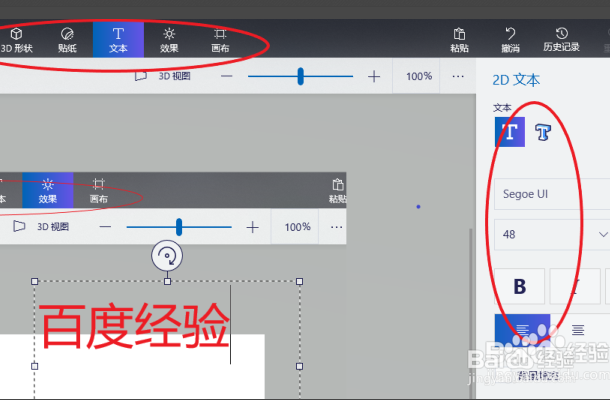Open the 历史记录 history panel
This screenshot has height=400, width=610.
(x=561, y=40)
